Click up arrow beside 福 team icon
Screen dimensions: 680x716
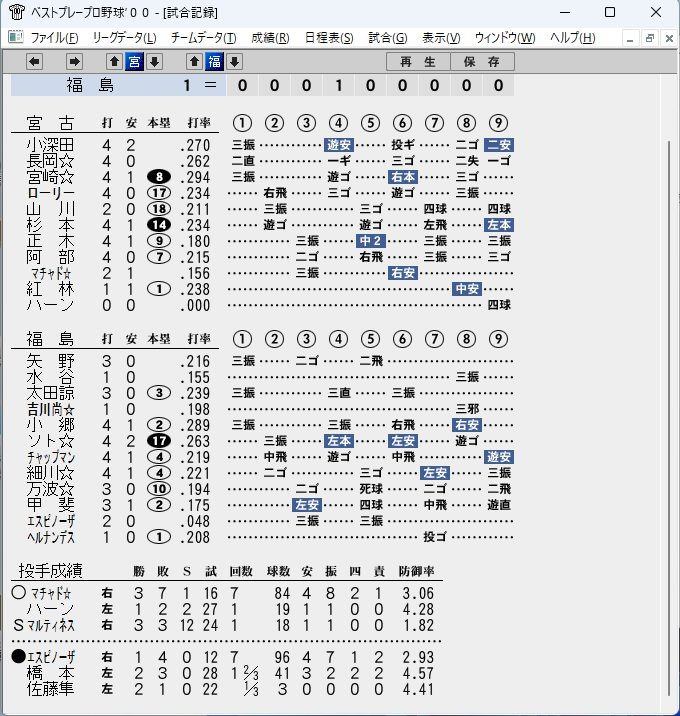coord(194,61)
